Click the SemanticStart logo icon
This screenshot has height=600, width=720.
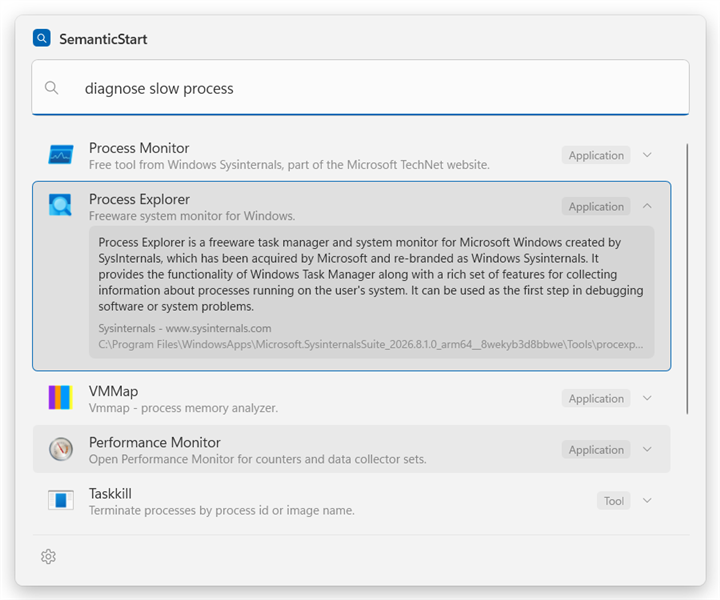42,38
